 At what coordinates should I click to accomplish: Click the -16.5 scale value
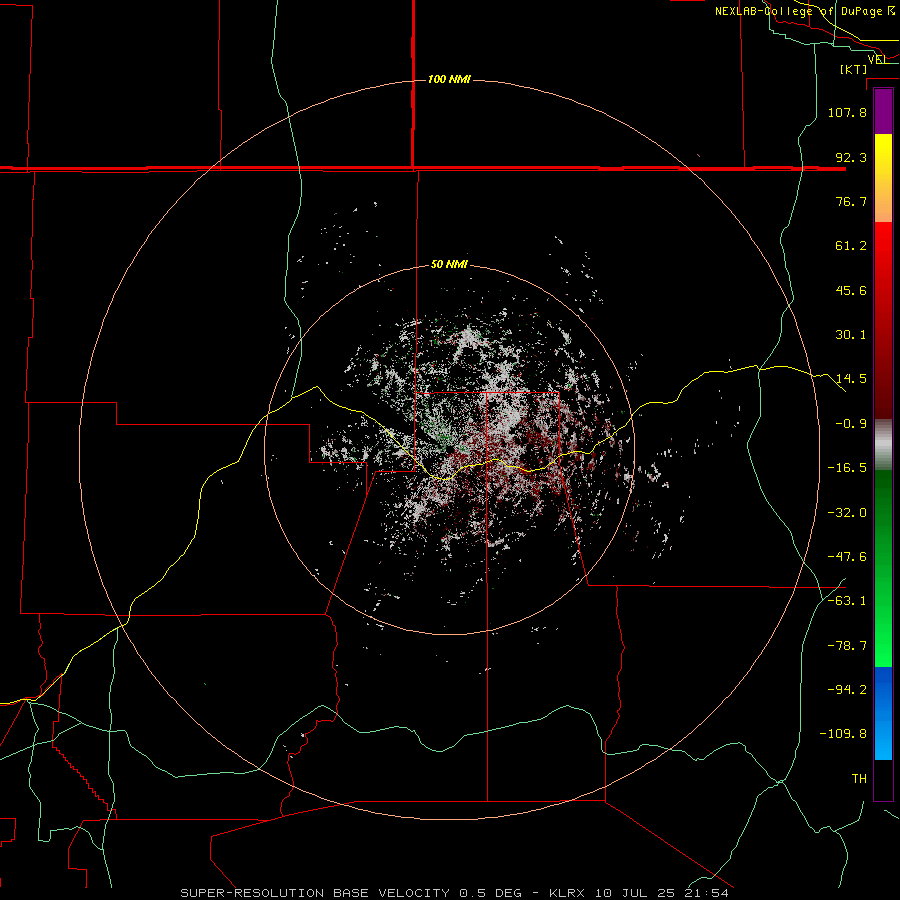pos(847,468)
